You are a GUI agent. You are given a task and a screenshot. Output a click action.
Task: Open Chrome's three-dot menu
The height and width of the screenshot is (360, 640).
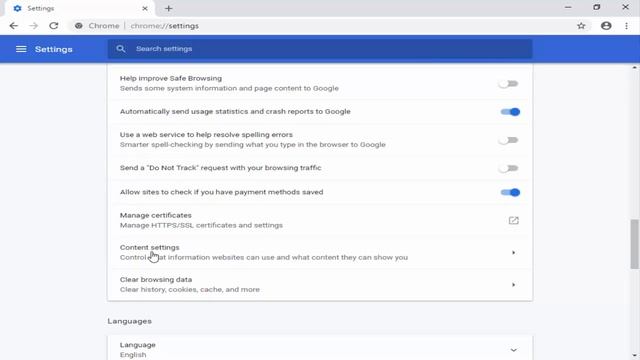point(627,26)
